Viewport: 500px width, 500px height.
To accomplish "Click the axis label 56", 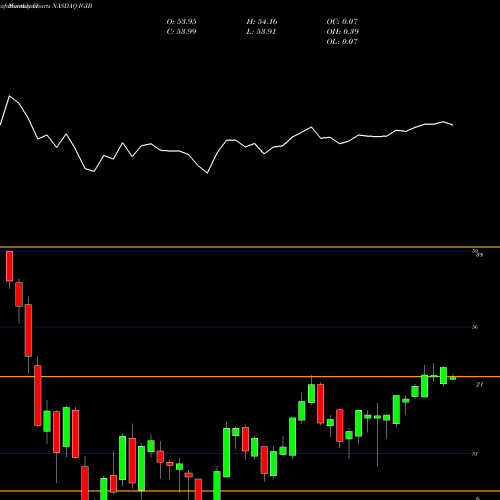I will coord(475,327).
